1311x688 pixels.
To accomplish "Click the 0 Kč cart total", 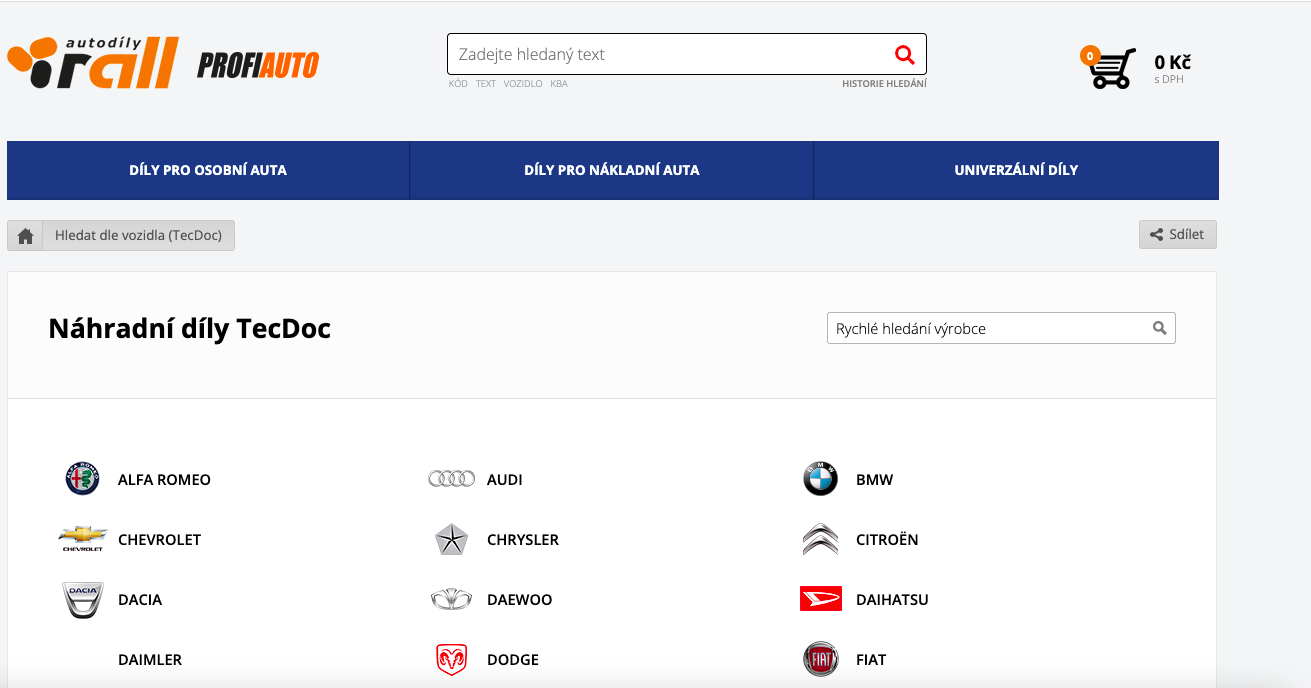I will coord(1172,62).
